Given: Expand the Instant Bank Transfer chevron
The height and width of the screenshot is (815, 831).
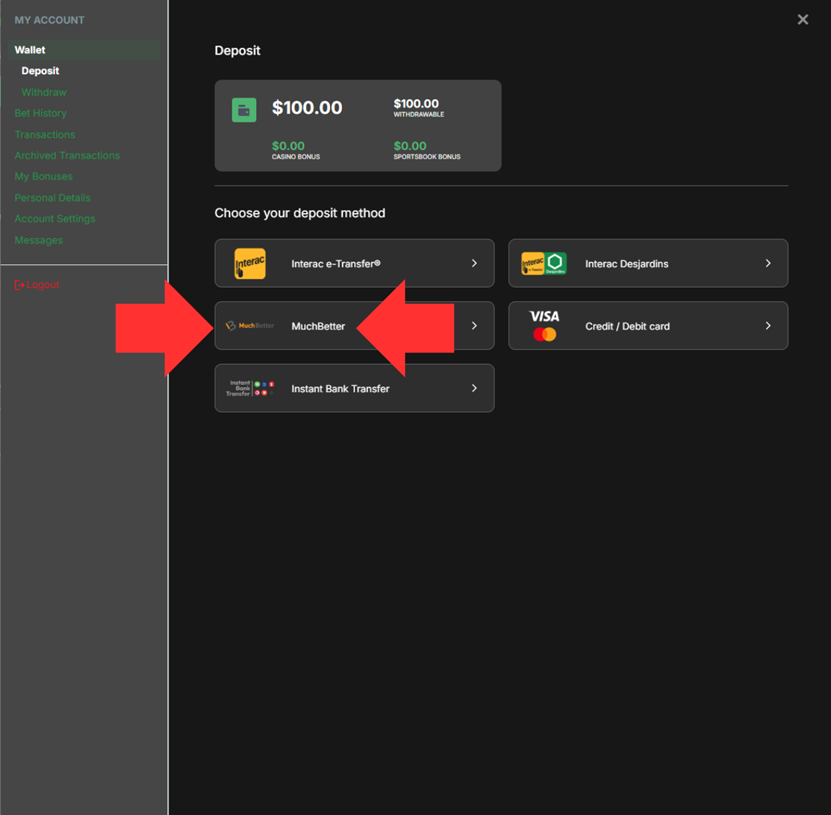Looking at the screenshot, I should tap(474, 388).
